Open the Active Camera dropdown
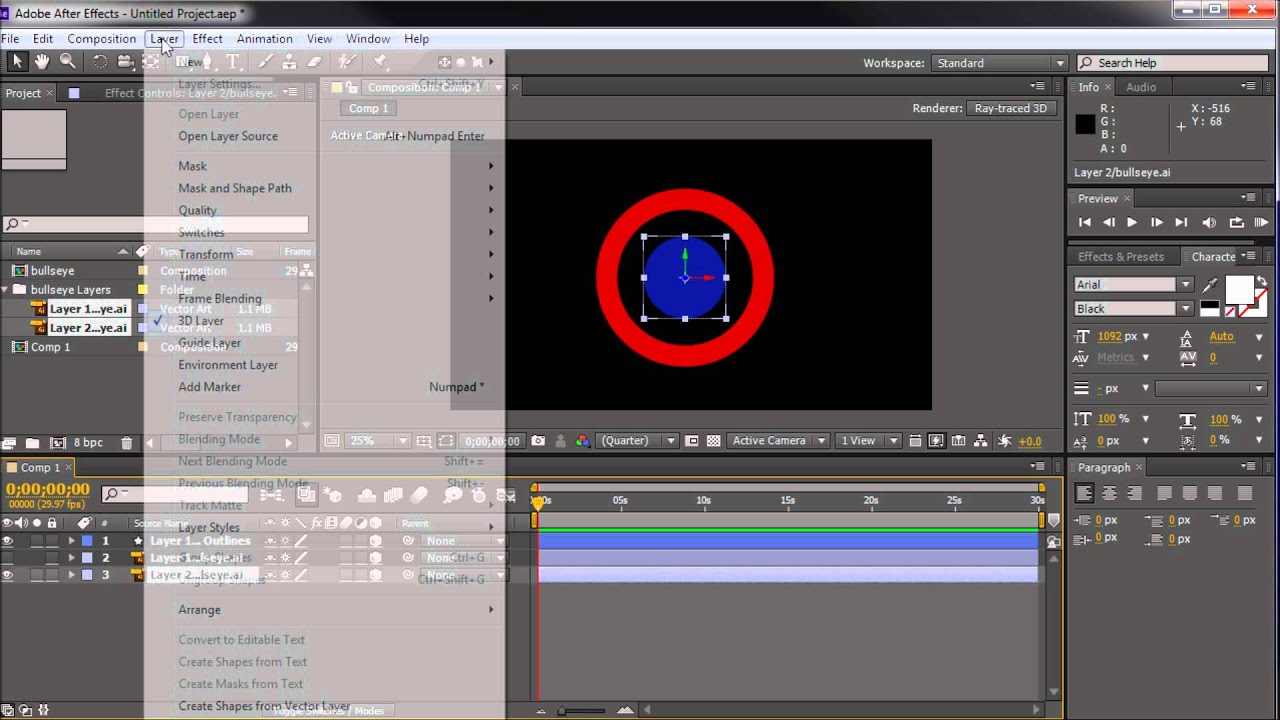 (x=778, y=441)
